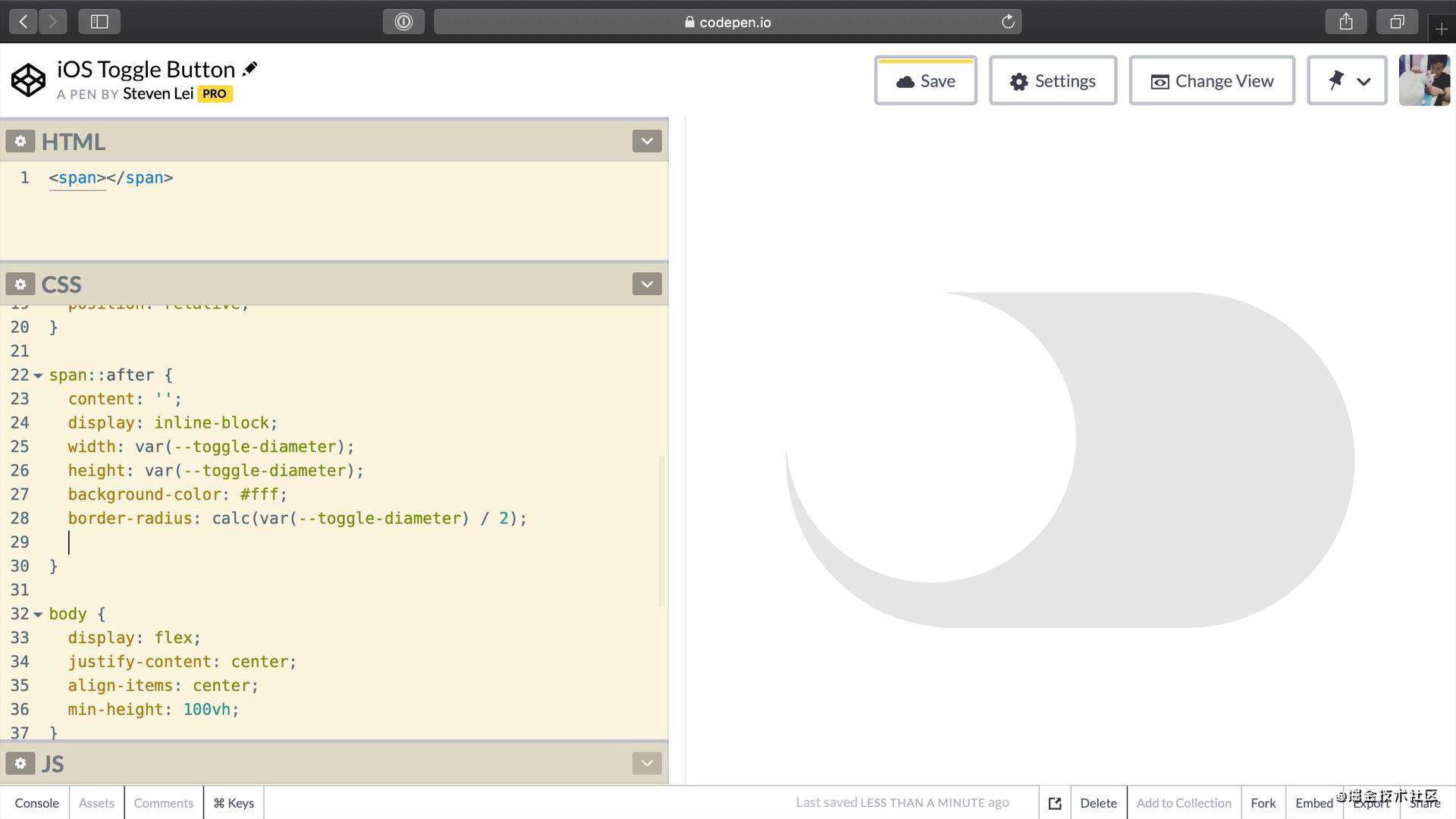Fork this pen

click(x=1263, y=803)
